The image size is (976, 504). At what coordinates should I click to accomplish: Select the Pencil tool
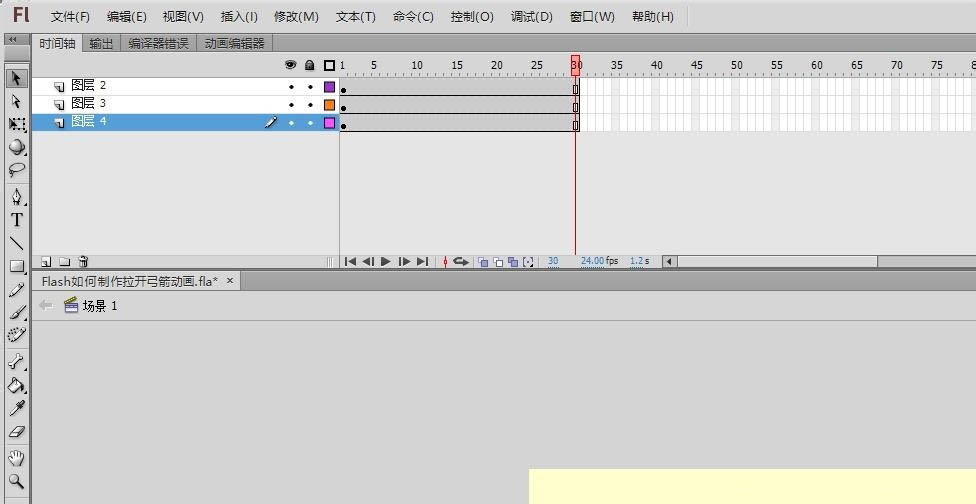[x=16, y=289]
